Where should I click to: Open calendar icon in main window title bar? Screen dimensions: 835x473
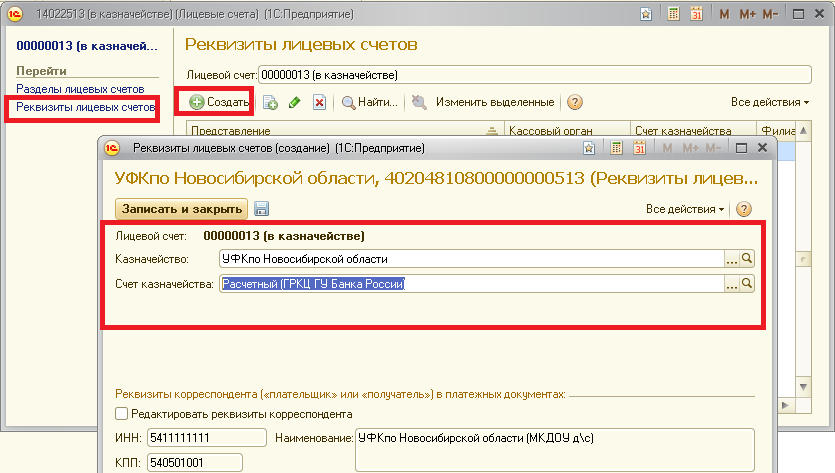[697, 14]
